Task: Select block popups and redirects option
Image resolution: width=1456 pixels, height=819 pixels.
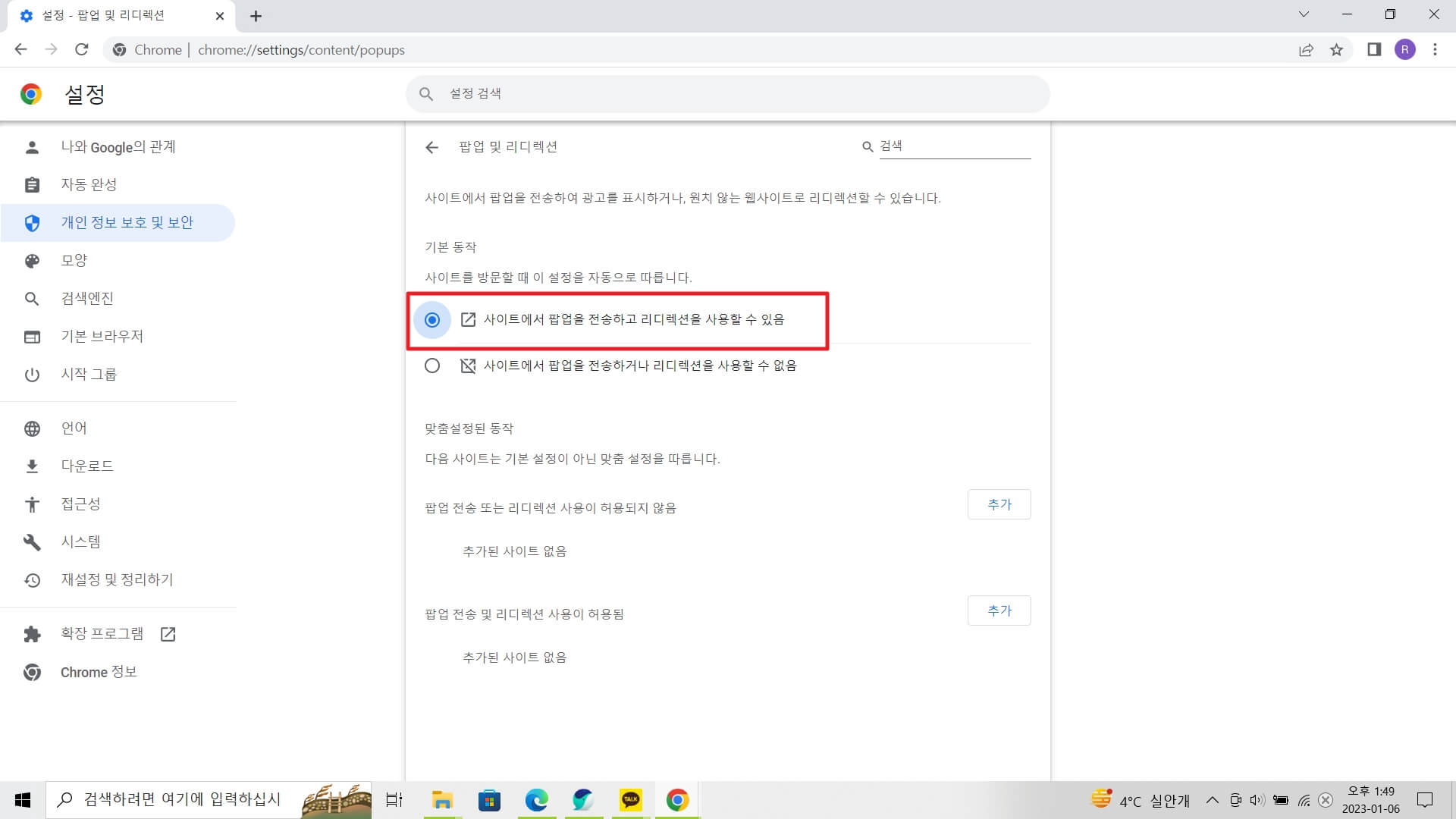Action: pyautogui.click(x=432, y=366)
